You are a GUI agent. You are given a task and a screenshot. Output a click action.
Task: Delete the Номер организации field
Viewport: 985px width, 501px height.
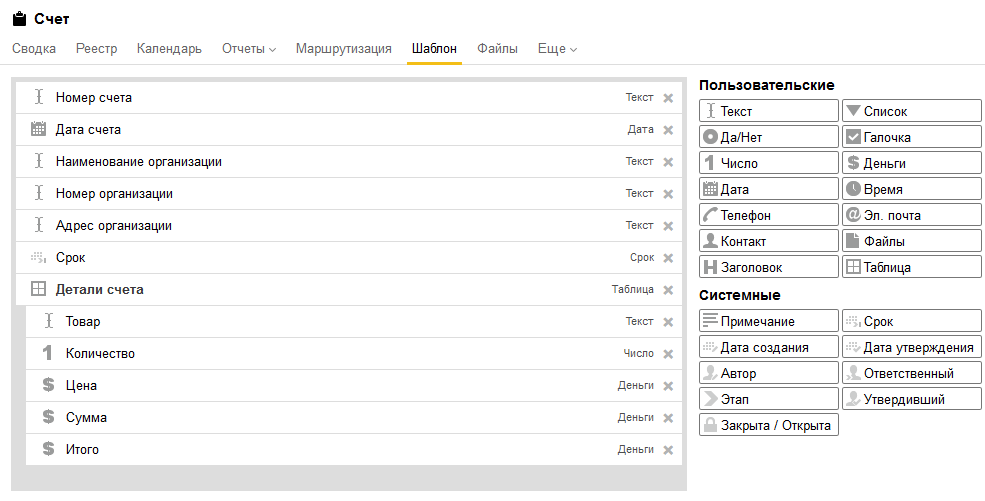(668, 194)
